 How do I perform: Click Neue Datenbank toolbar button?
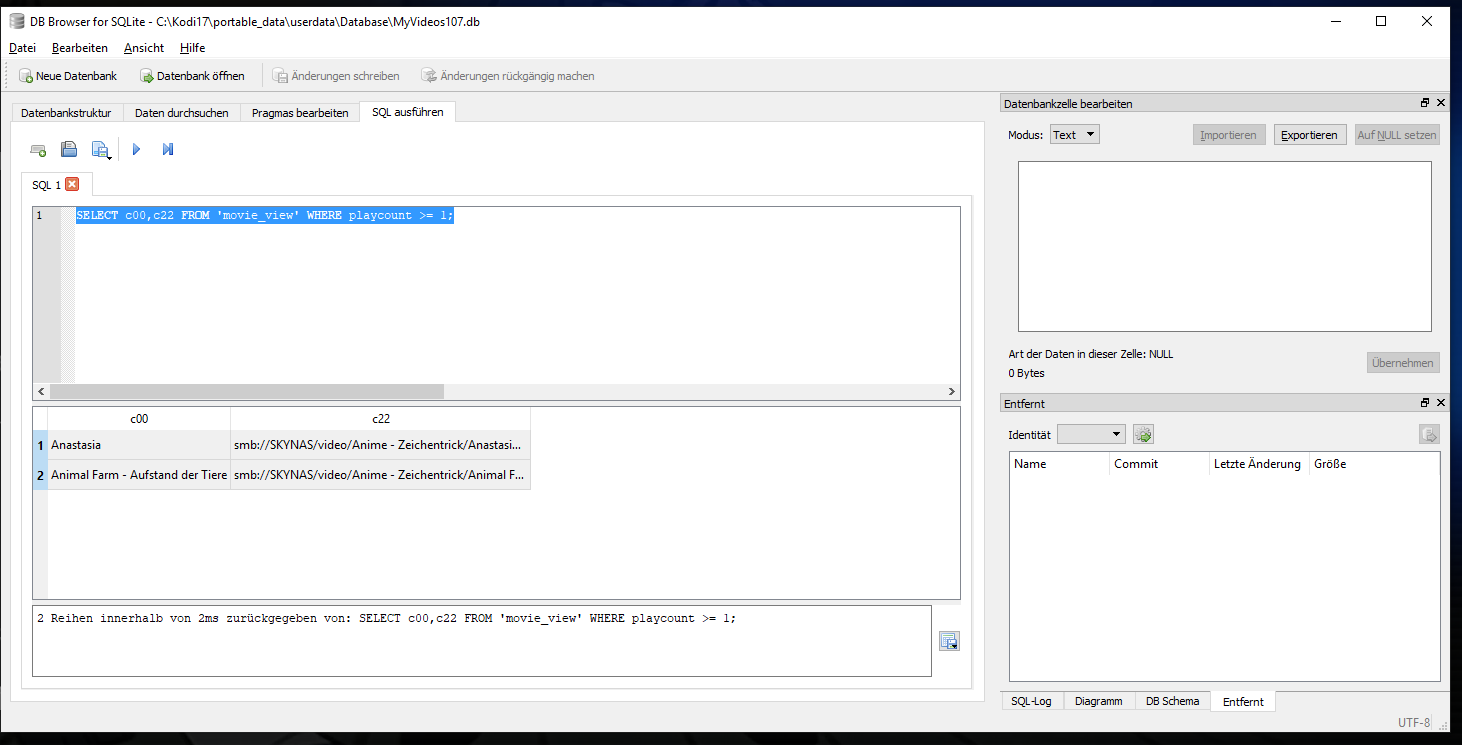coord(68,76)
